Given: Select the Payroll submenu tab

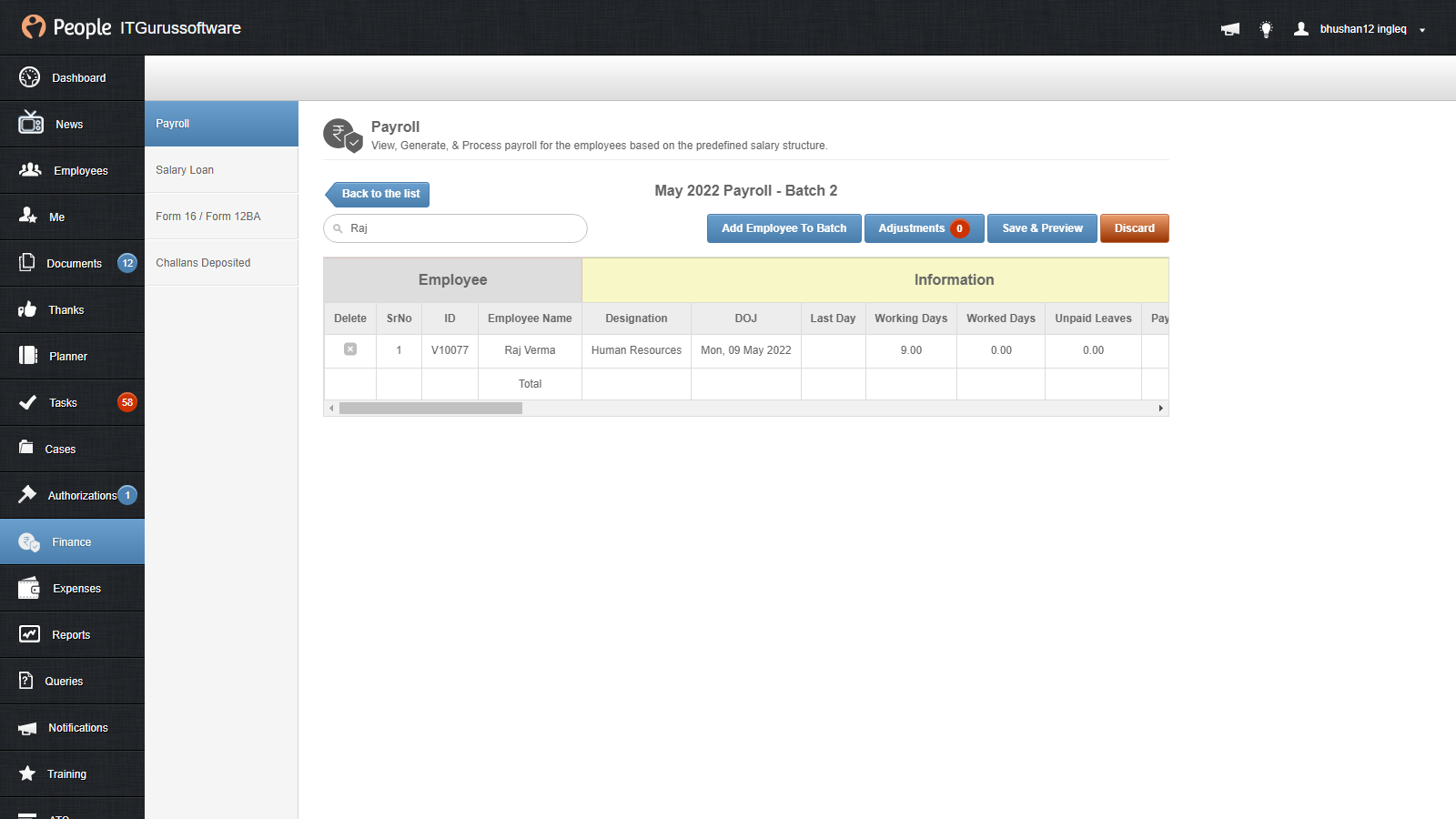Looking at the screenshot, I should (x=221, y=124).
